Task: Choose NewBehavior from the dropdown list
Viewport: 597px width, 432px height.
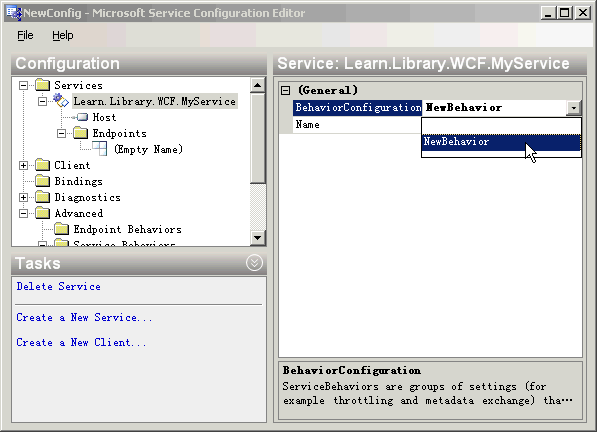Action: tap(501, 142)
